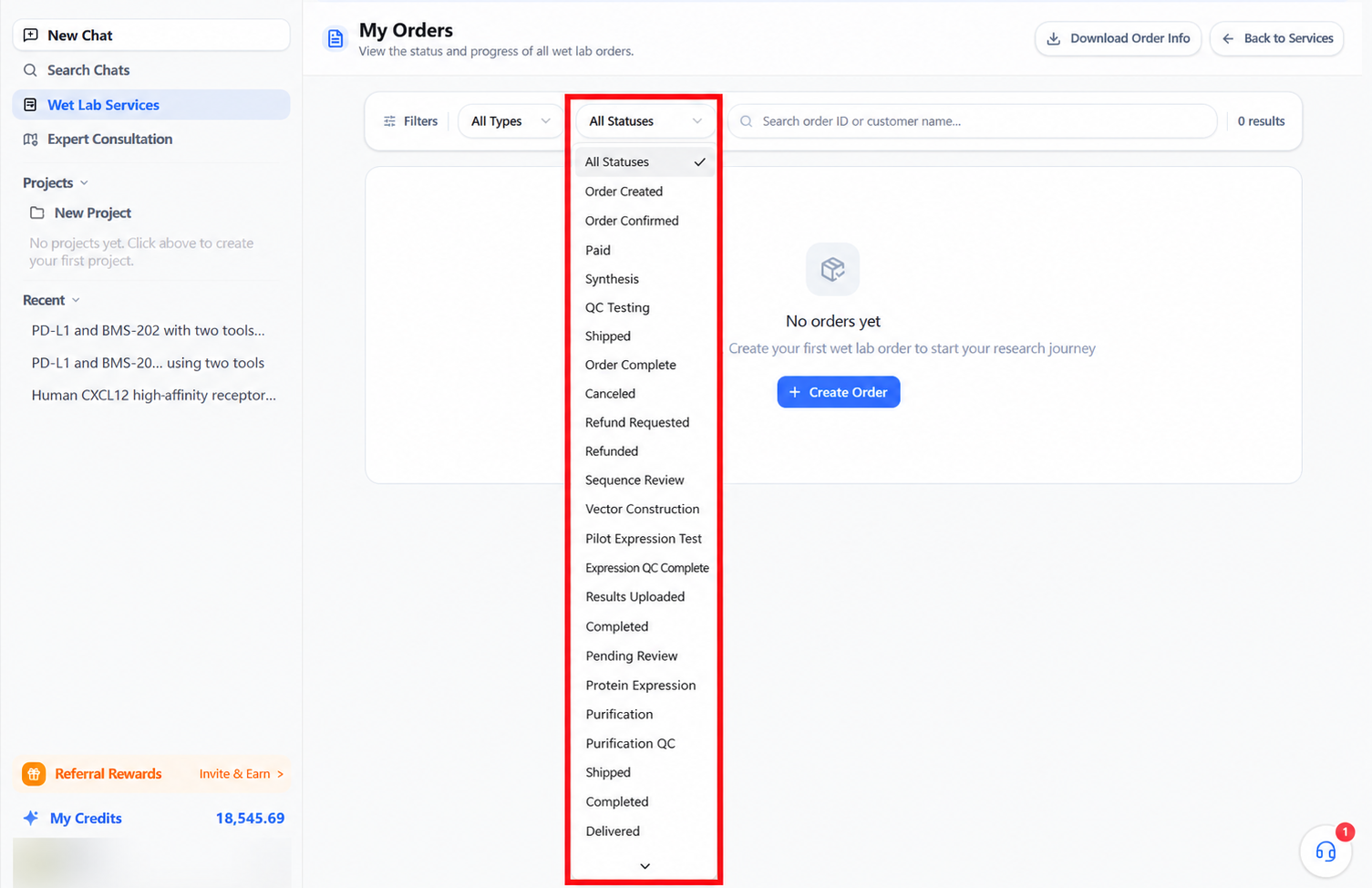Open the support headset chat icon
Screen dimensions: 1372x888
click(1326, 852)
